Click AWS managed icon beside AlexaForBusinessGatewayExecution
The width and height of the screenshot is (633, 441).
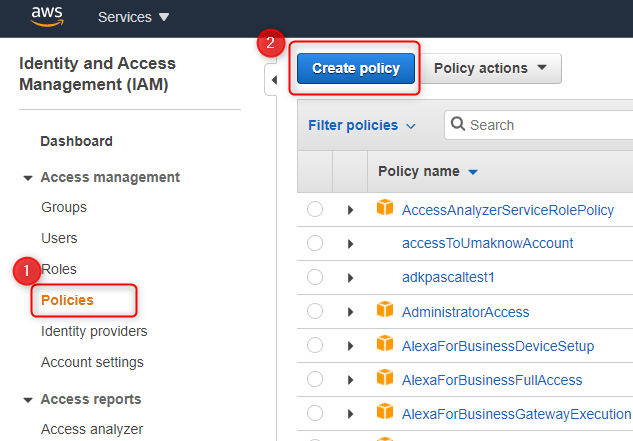385,411
